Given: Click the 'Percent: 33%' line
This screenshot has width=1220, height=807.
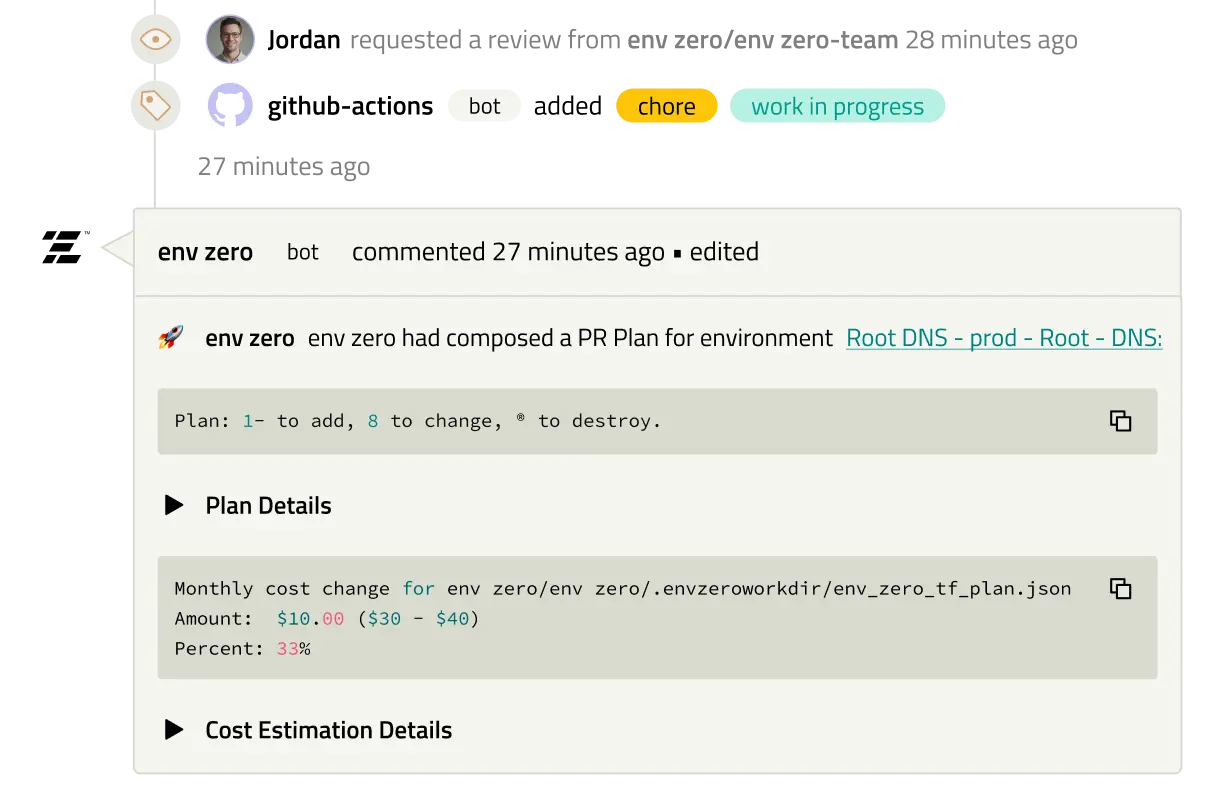Looking at the screenshot, I should click(x=243, y=649).
